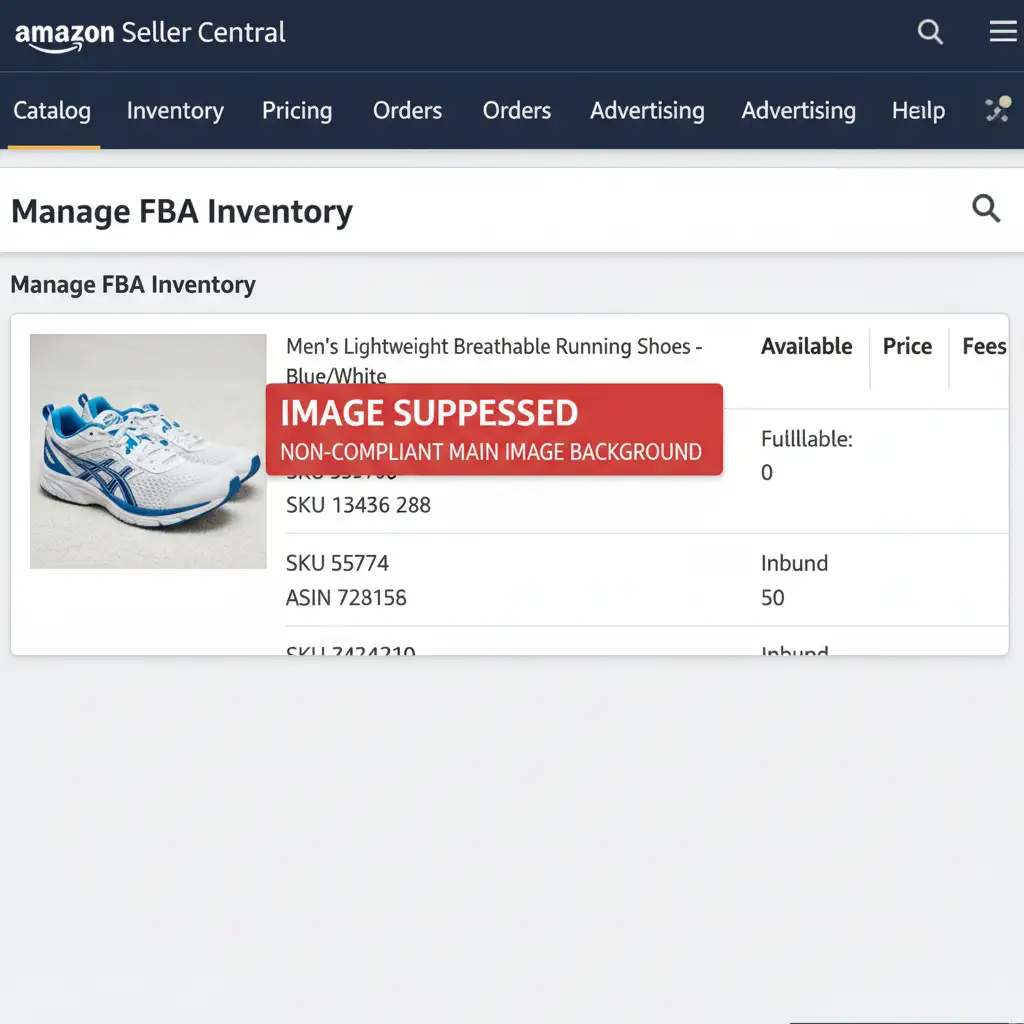Click the magnifier in Manage FBA Inventory bar

pos(986,209)
